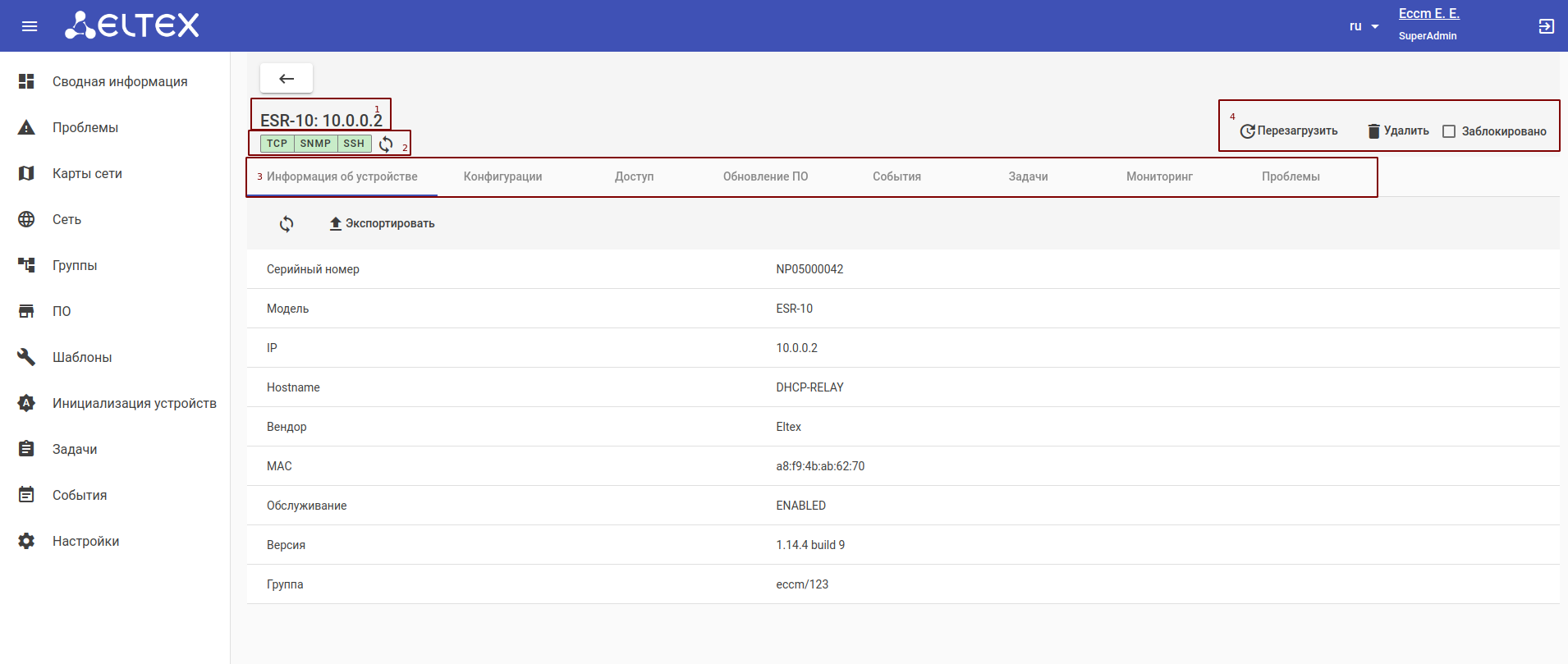Open the Eccm E. E. user profile link
The height and width of the screenshot is (664, 1568).
(x=1429, y=13)
